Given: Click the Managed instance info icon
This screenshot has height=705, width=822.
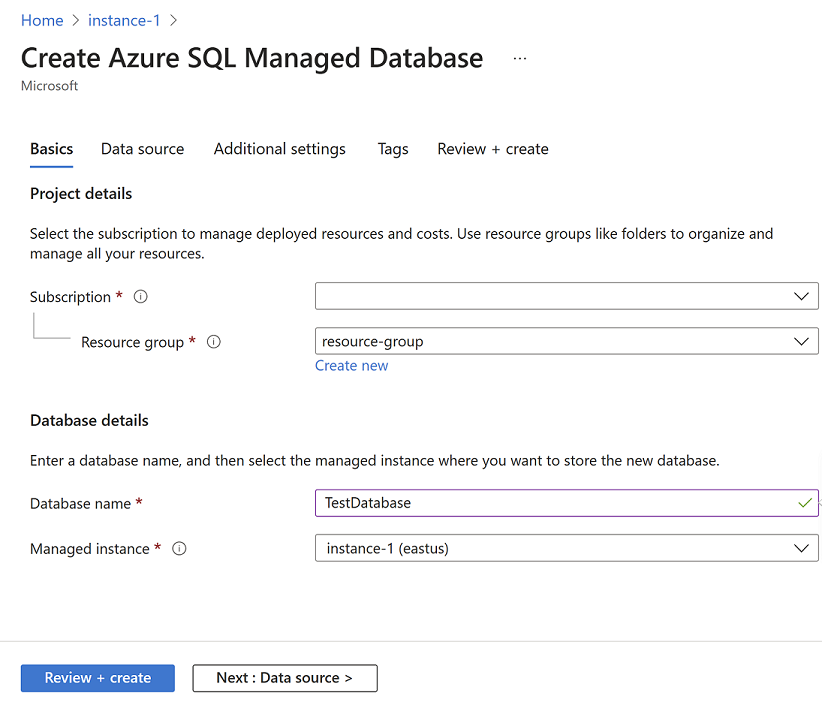Looking at the screenshot, I should pos(178,548).
